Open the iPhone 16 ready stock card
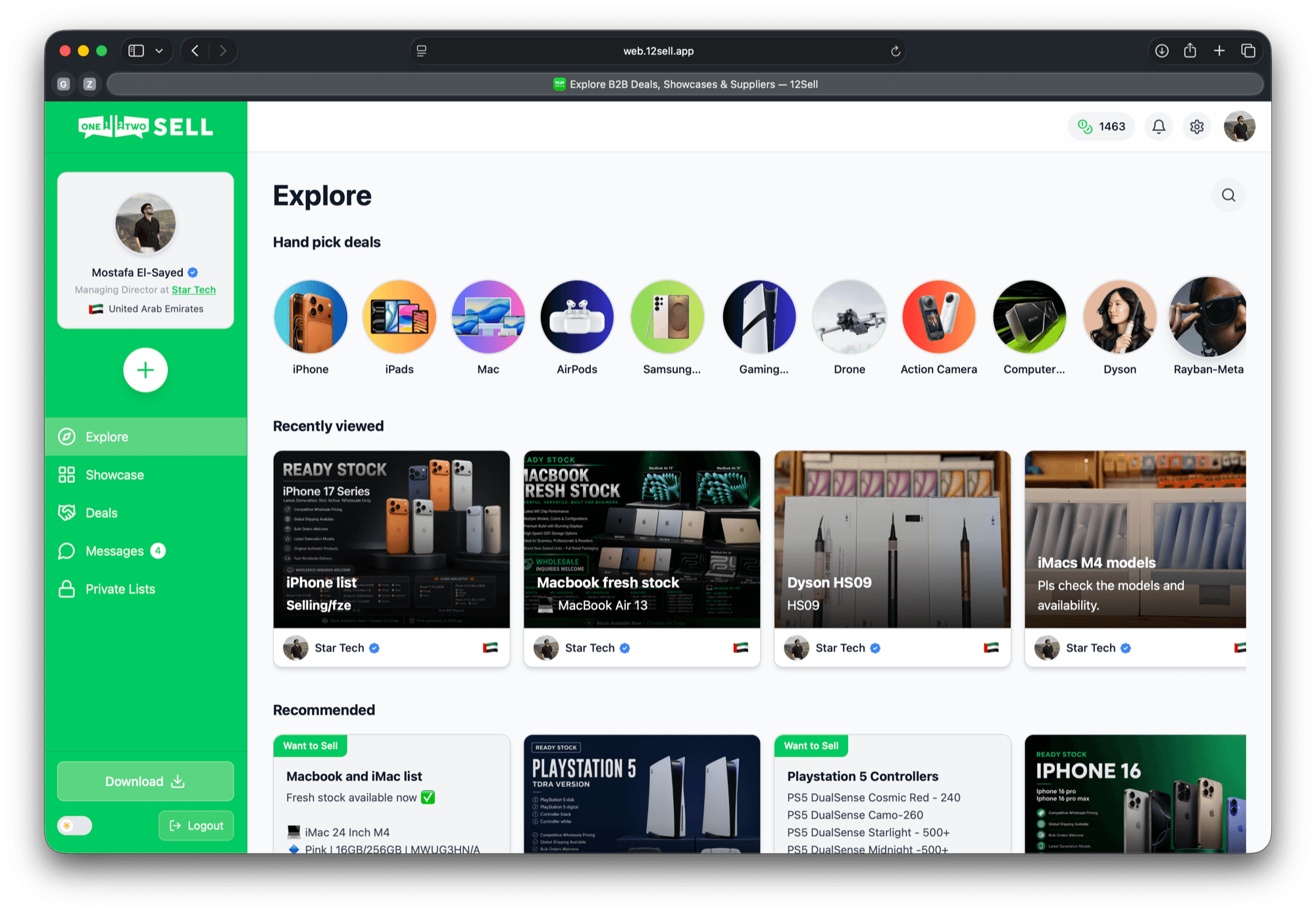Image resolution: width=1316 pixels, height=912 pixels. (x=1135, y=794)
